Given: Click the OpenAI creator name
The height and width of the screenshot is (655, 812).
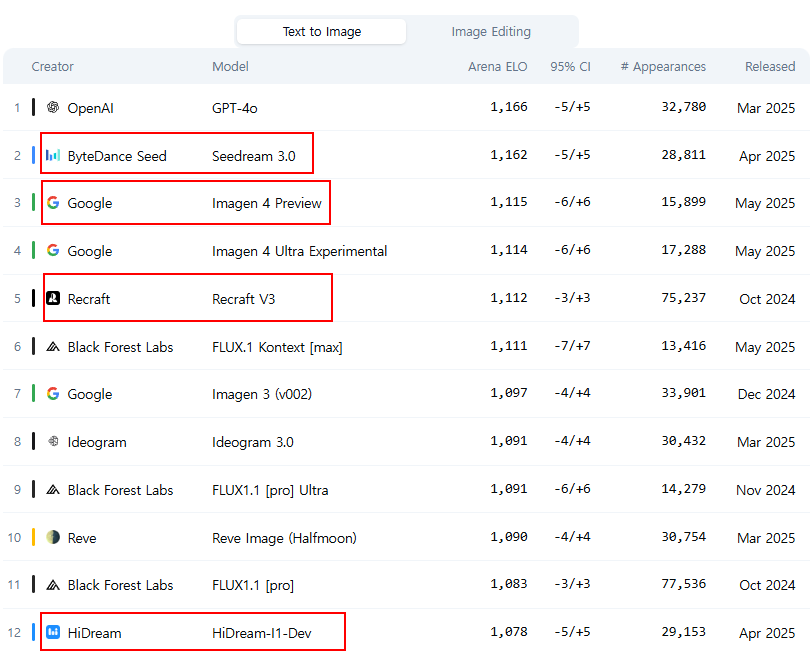Looking at the screenshot, I should 91,108.
